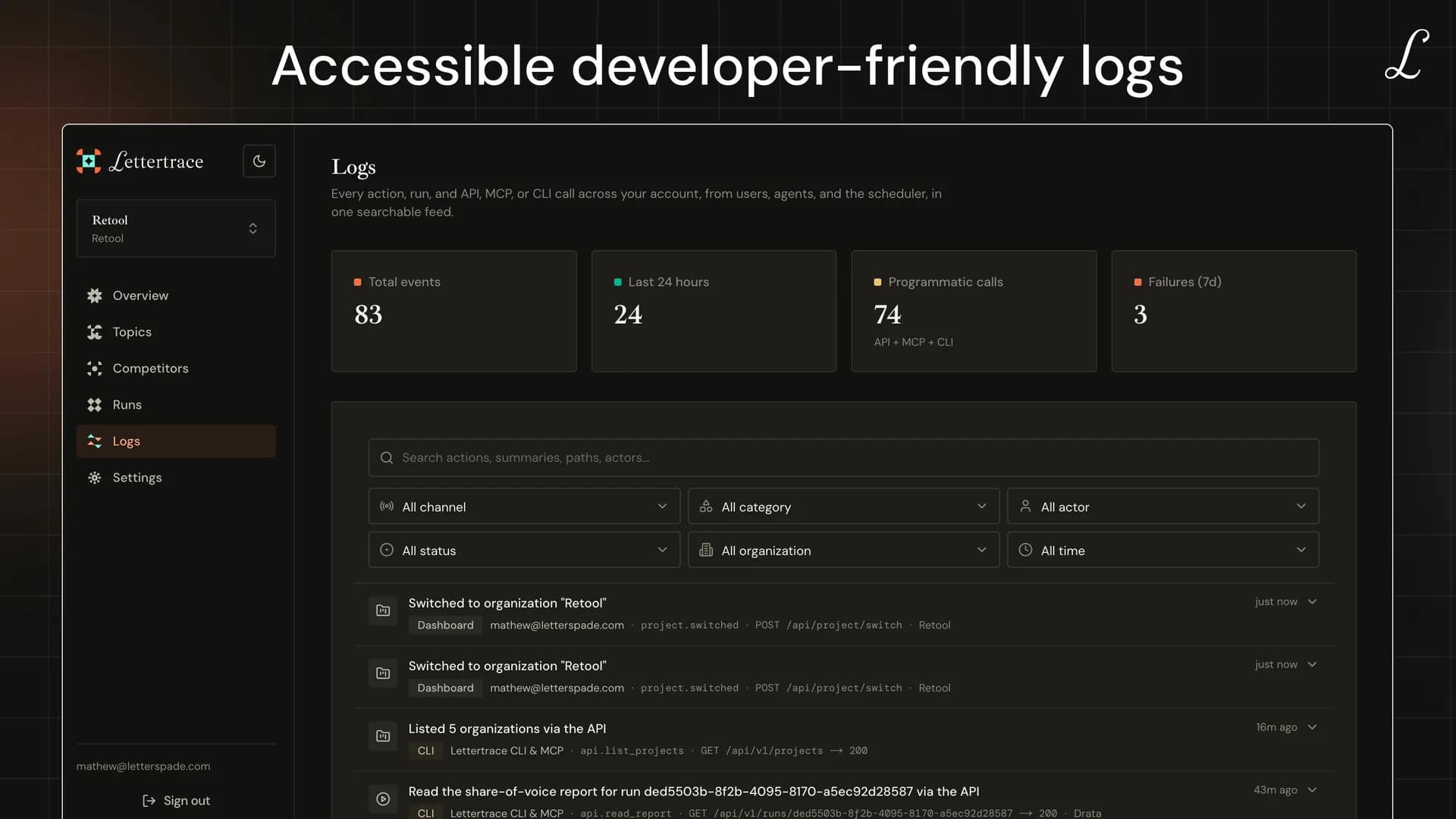Sign out of the account

pos(176,801)
